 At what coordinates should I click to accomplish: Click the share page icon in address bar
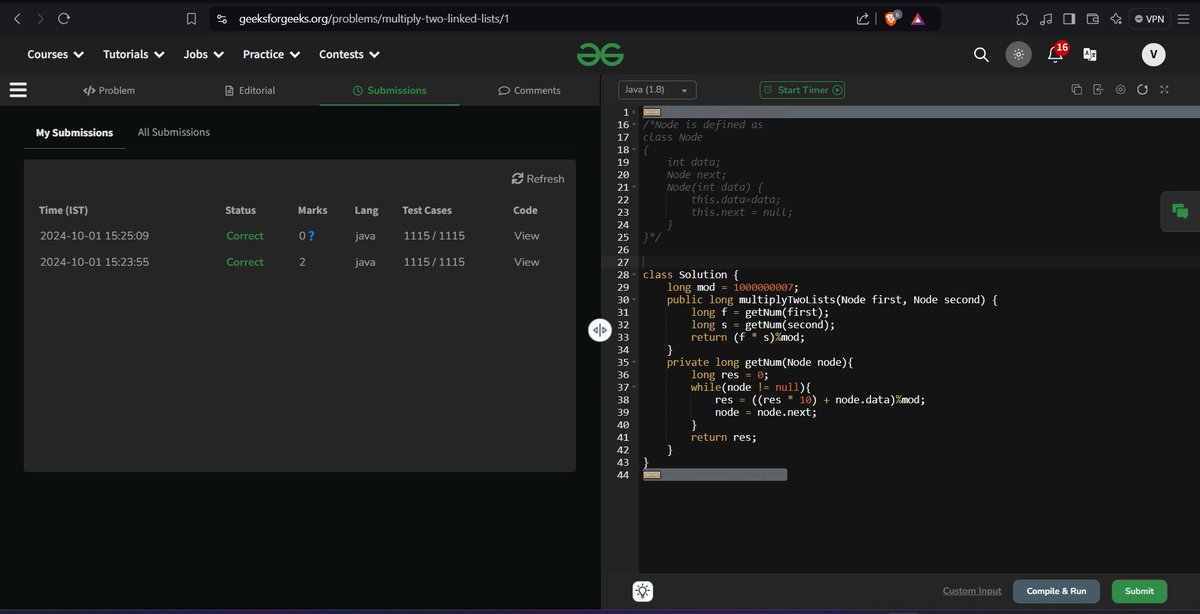(x=863, y=19)
